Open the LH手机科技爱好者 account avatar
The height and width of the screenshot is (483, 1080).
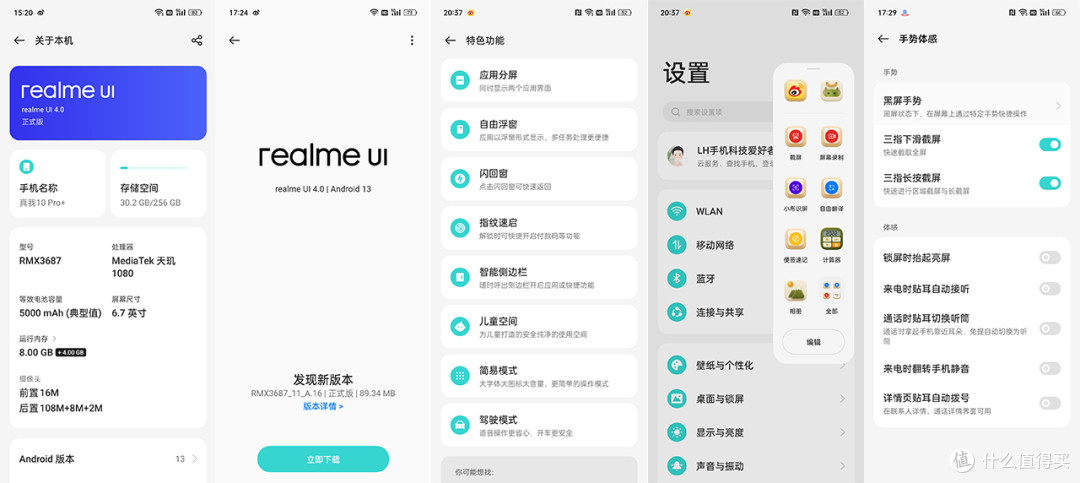pos(678,156)
